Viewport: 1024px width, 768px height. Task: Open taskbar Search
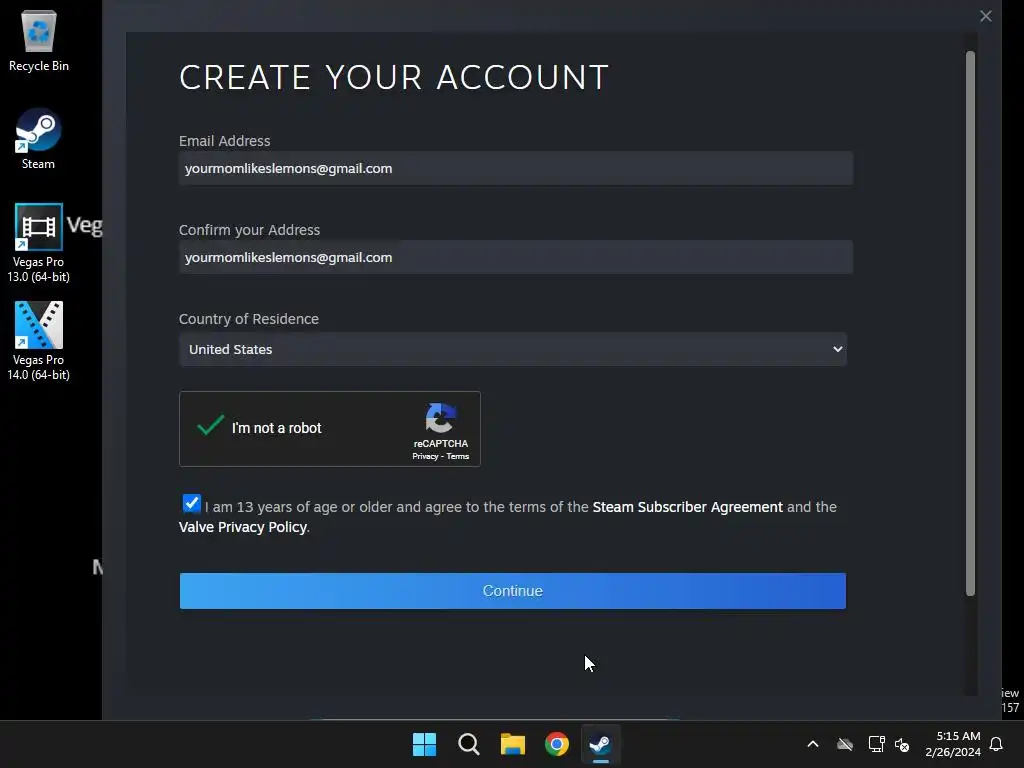click(x=468, y=744)
